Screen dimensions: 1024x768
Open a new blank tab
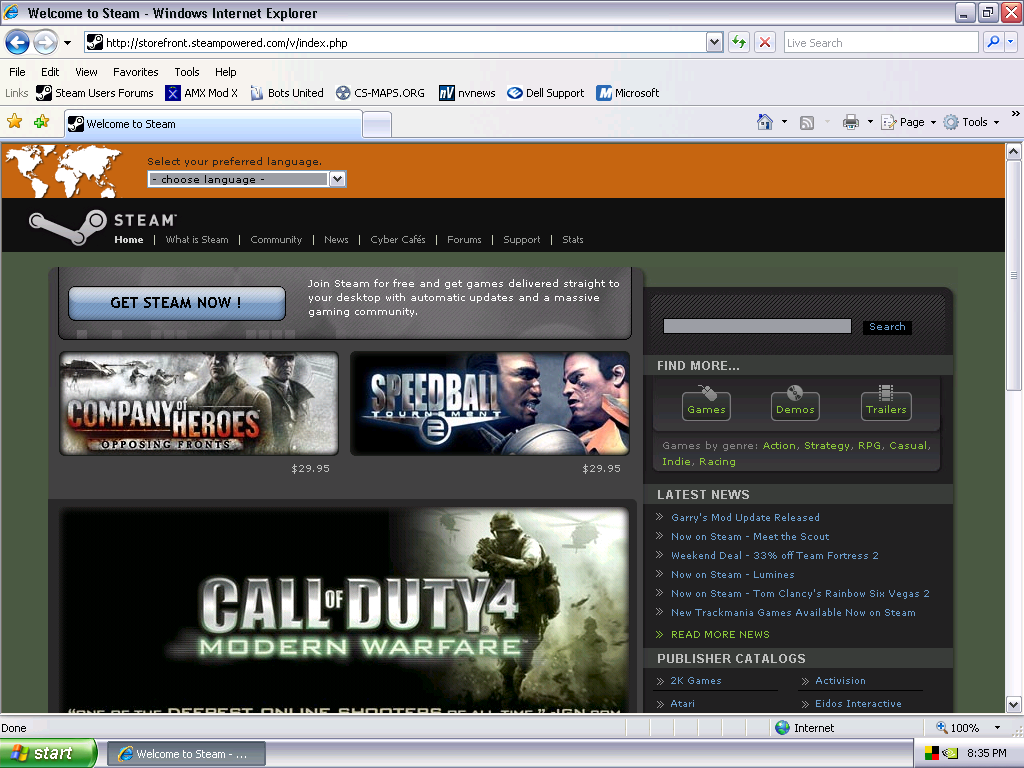tap(377, 124)
